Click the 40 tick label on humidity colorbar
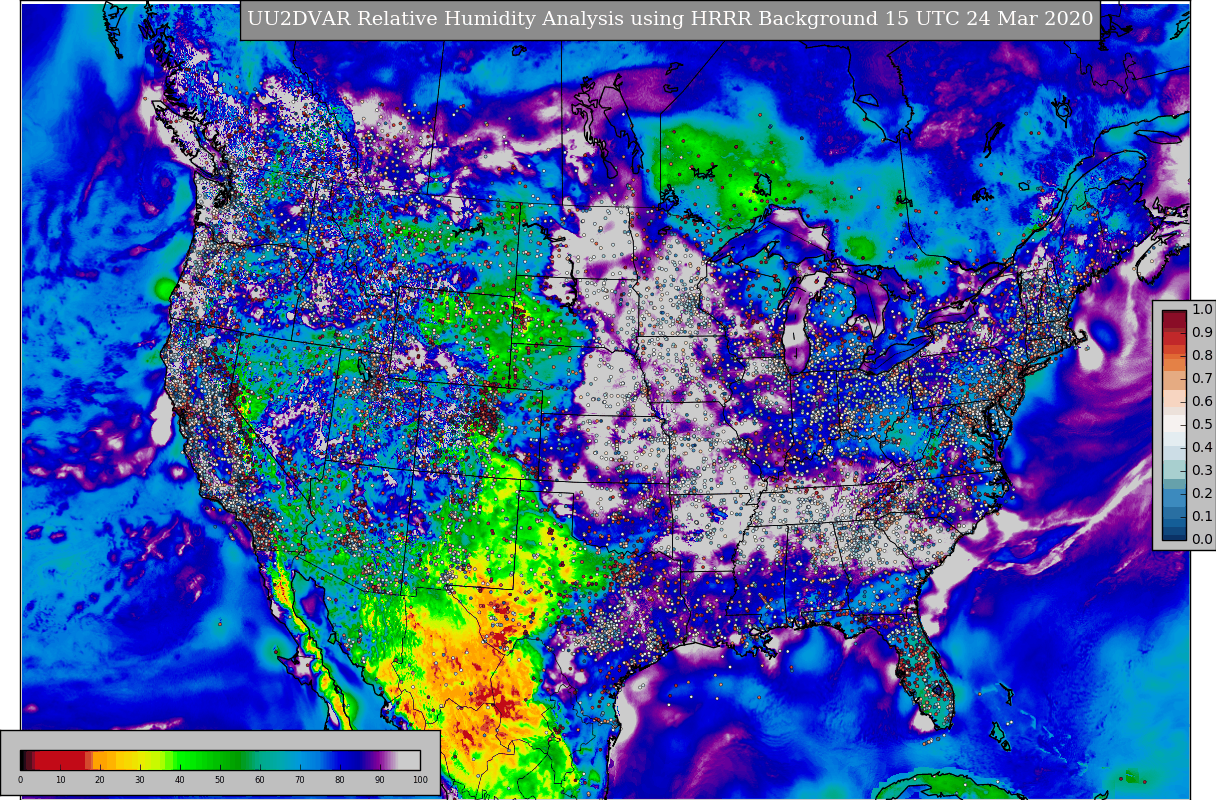Viewport: 1216px width, 800px height. pos(180,780)
